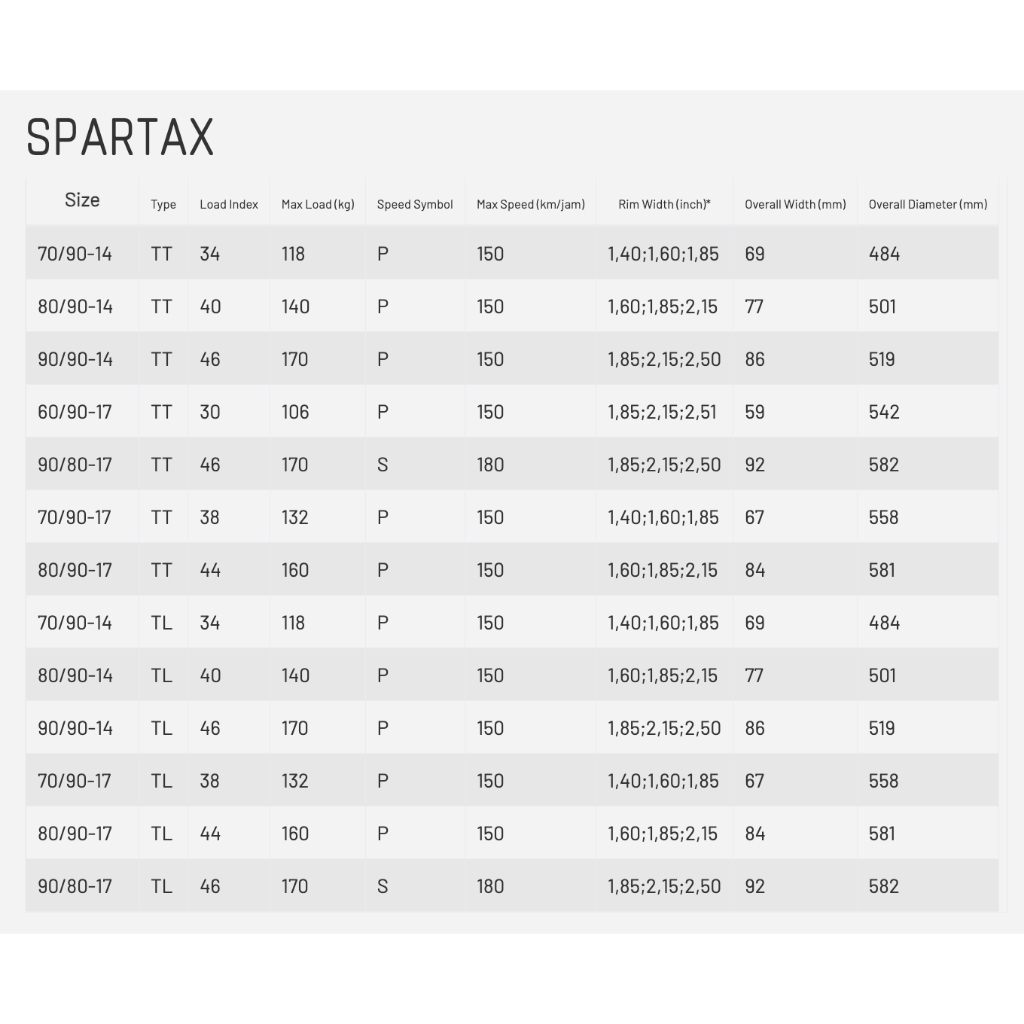1024x1024 pixels.
Task: Select the Rim Width (inch) header
Action: tap(664, 205)
